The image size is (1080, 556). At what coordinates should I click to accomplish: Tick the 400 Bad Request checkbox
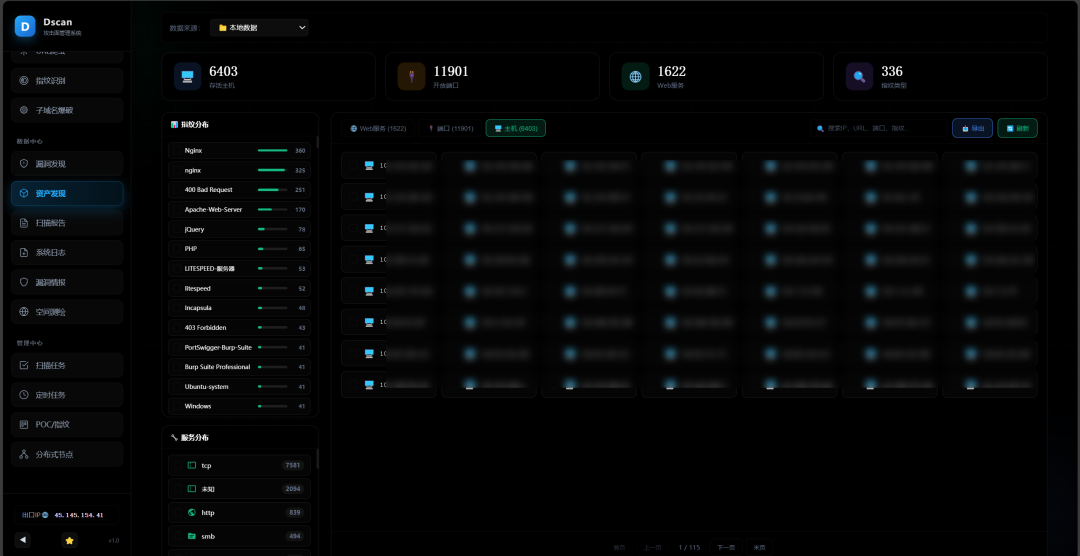pos(177,189)
